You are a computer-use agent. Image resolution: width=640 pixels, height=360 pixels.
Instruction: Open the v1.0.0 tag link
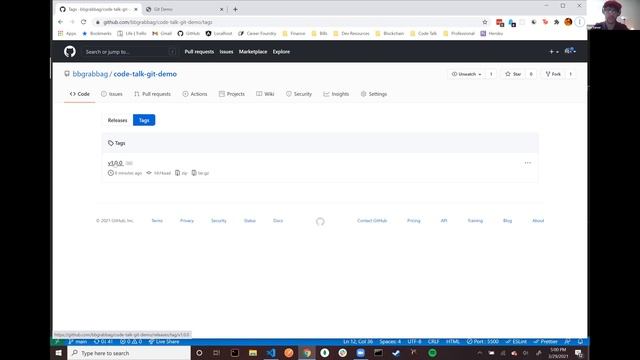[115, 163]
